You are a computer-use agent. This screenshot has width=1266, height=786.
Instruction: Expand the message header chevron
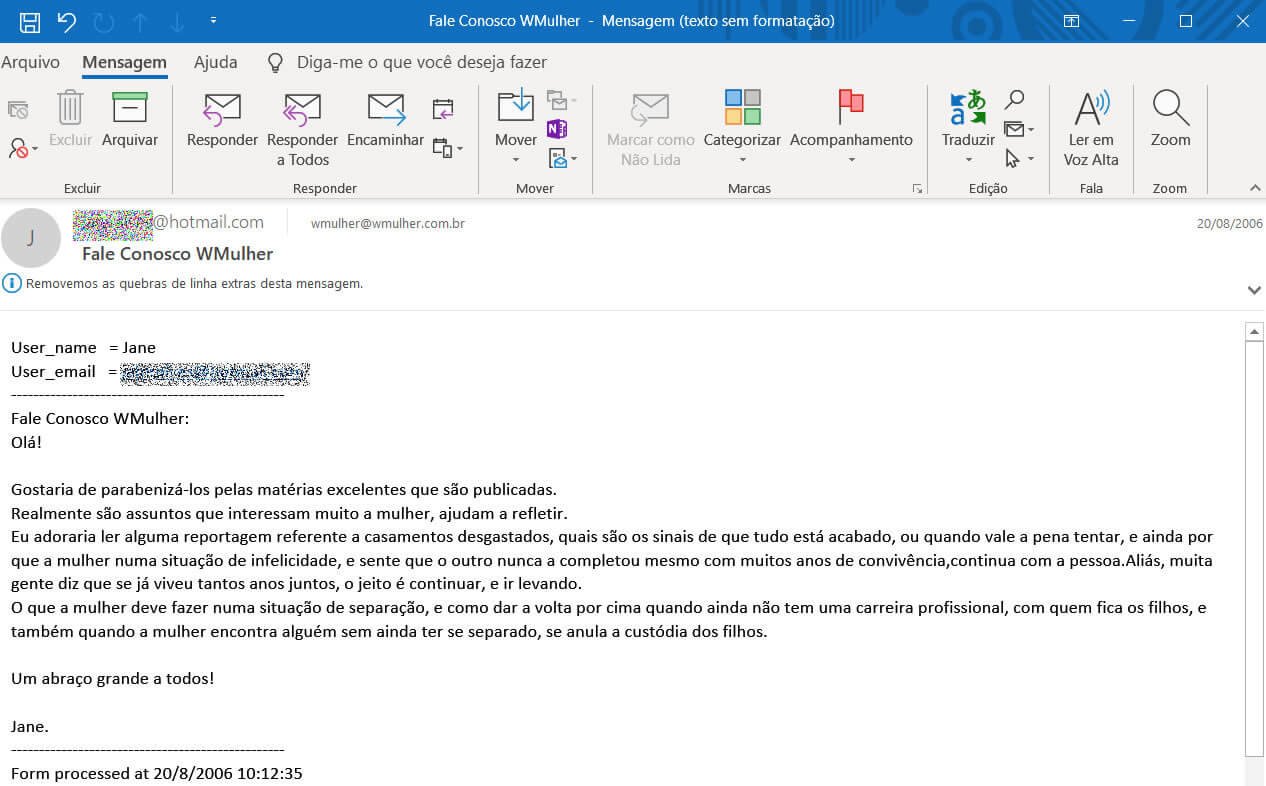pyautogui.click(x=1254, y=290)
